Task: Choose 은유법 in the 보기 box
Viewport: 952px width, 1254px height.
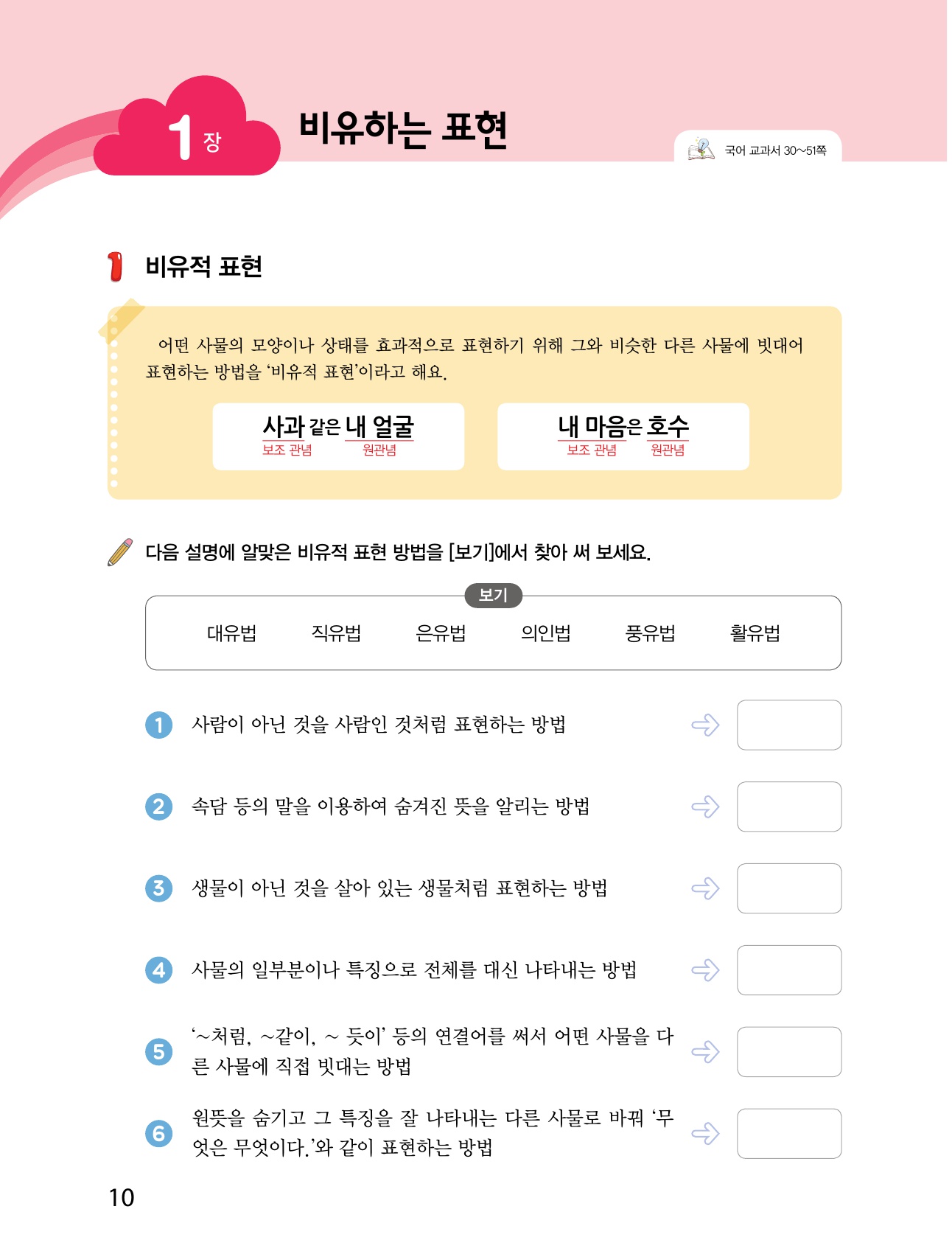Action: point(441,633)
